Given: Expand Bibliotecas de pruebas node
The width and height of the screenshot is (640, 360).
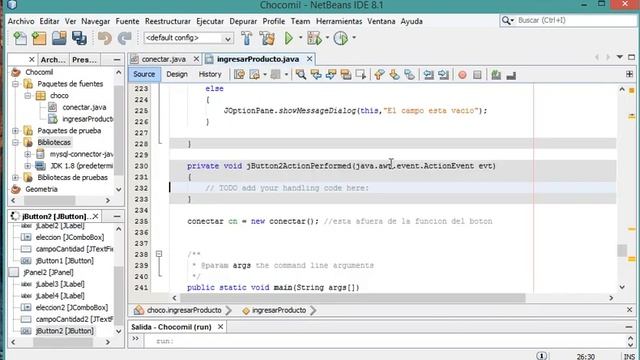Looking at the screenshot, I should pyautogui.click(x=15, y=178).
